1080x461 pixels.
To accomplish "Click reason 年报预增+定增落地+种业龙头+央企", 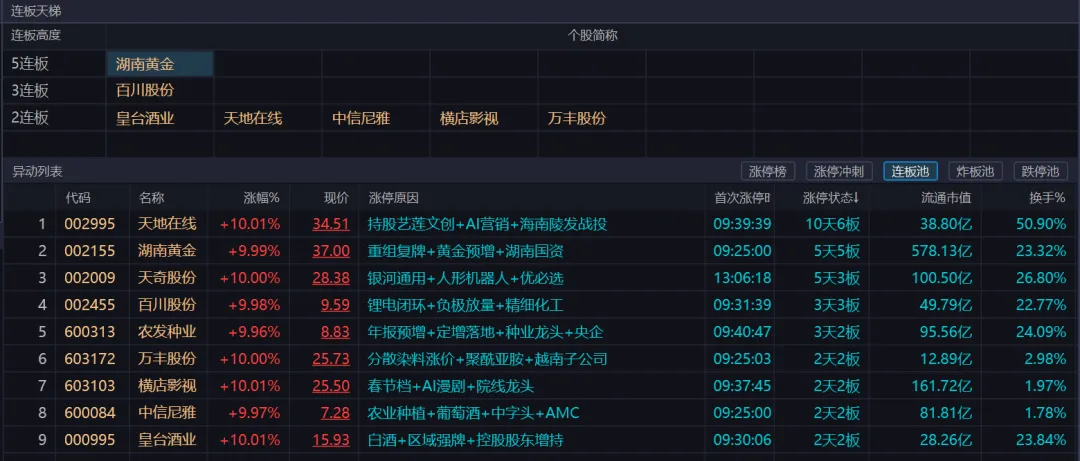I will tap(486, 331).
